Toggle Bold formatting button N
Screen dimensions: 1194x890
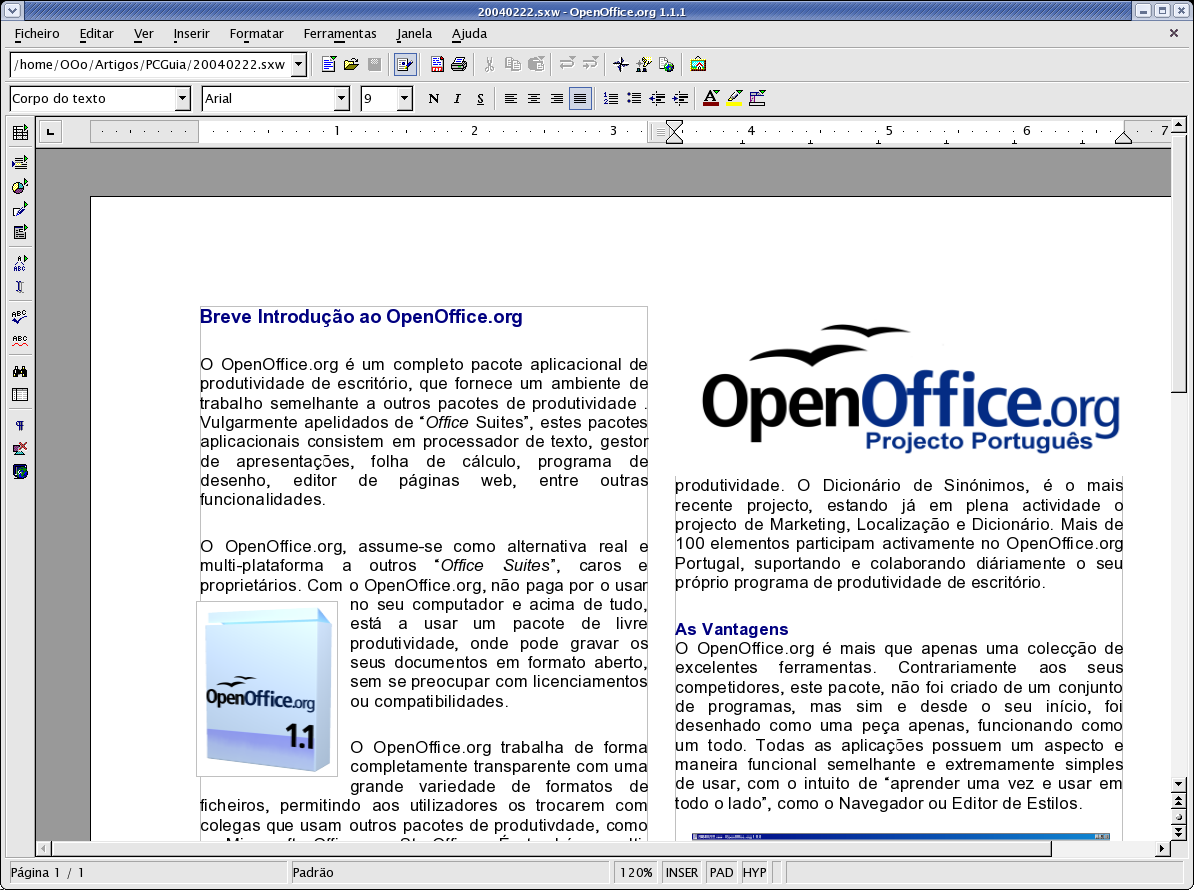[433, 98]
